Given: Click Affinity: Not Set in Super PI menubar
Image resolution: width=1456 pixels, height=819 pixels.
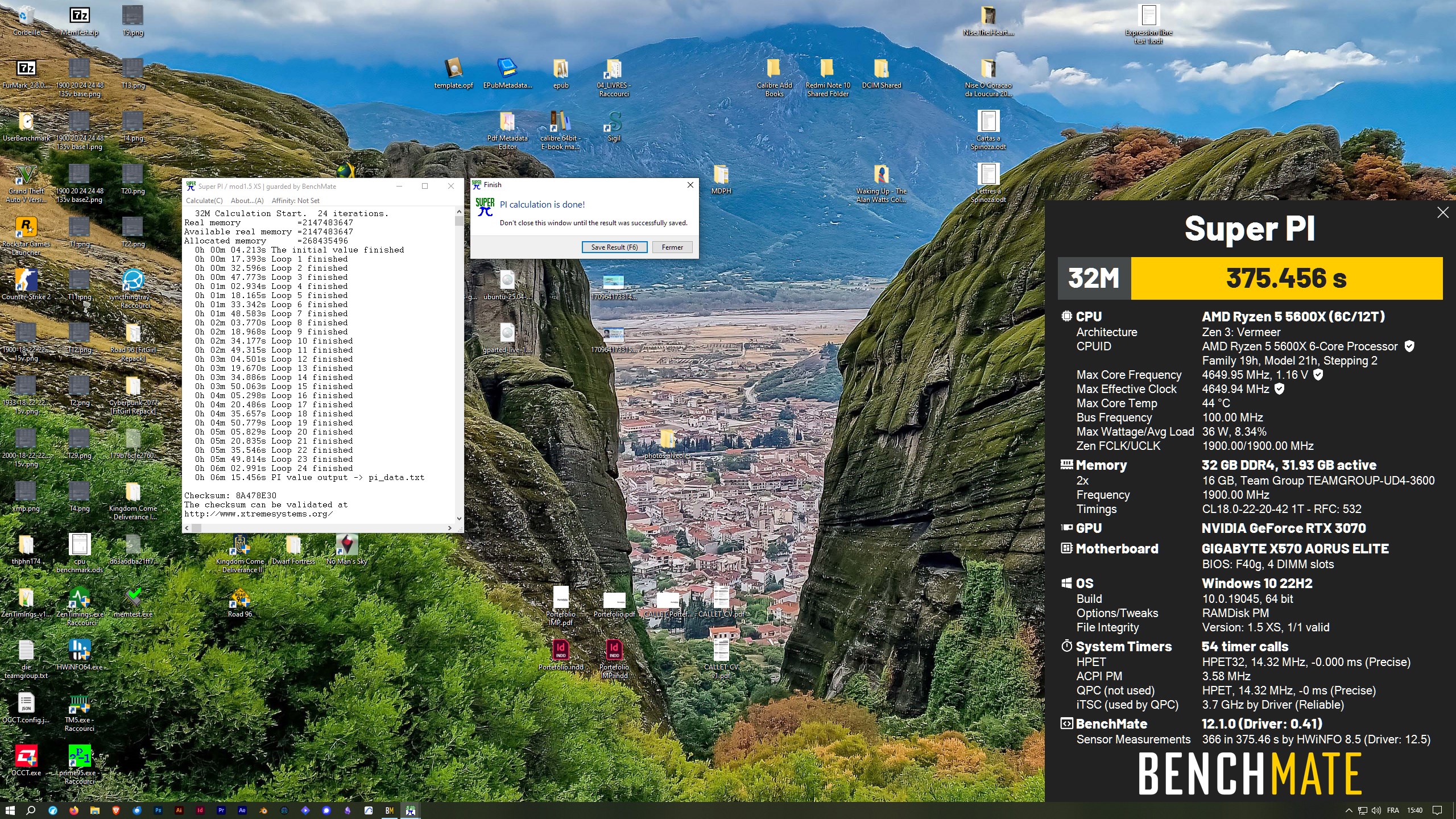Looking at the screenshot, I should 295,201.
